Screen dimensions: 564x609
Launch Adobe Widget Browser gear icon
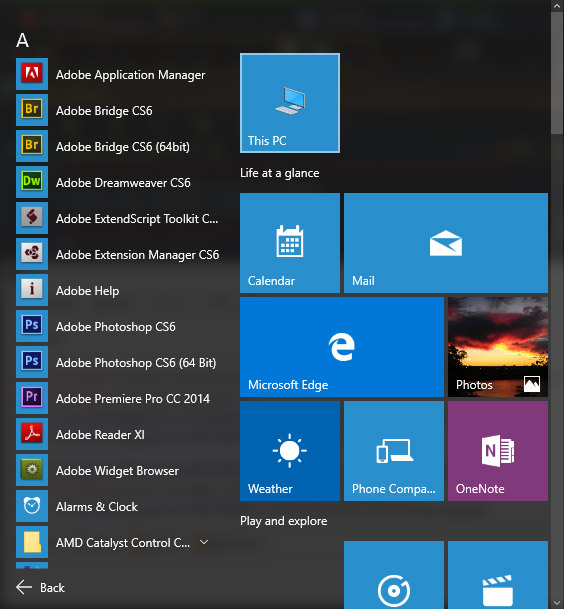(x=32, y=470)
